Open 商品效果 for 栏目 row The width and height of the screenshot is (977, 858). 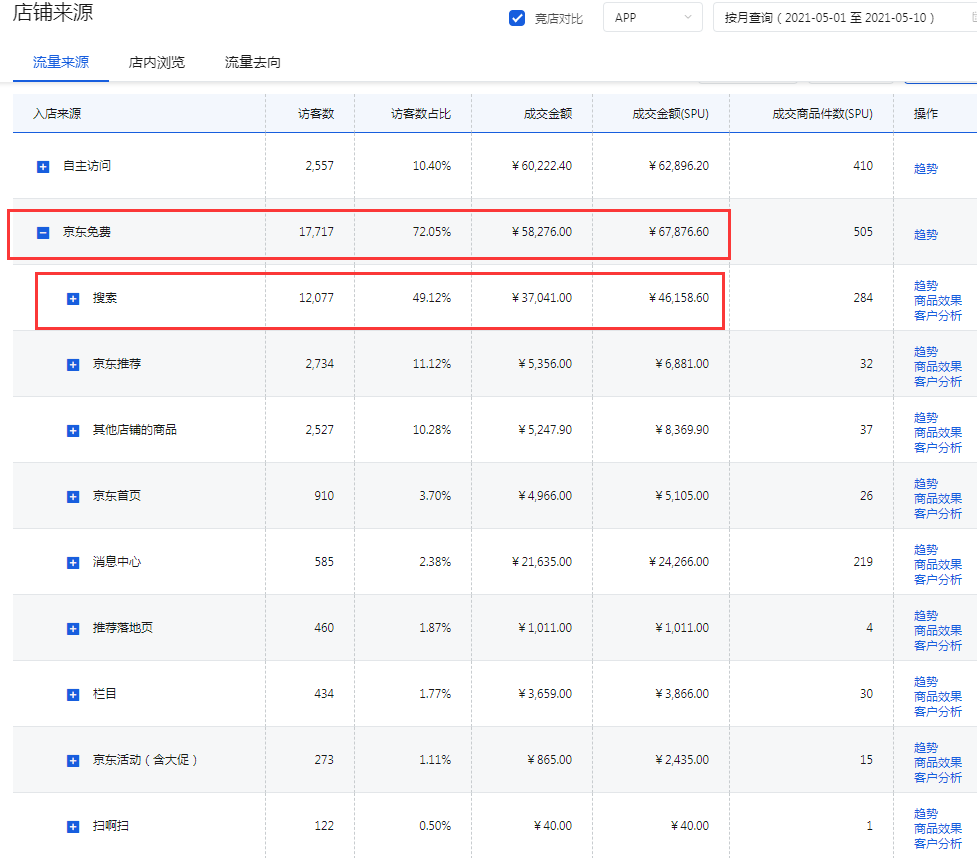938,697
